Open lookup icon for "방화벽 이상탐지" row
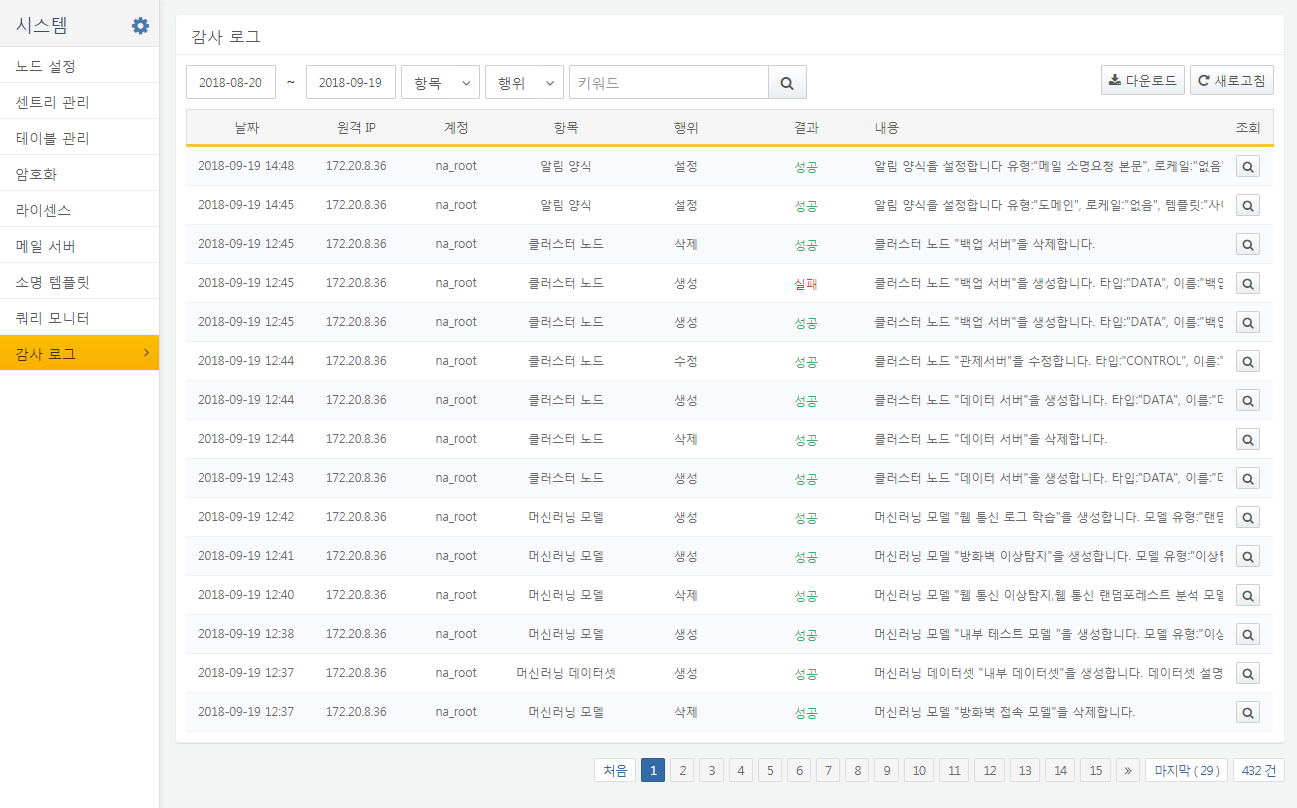1297x808 pixels. click(1248, 556)
